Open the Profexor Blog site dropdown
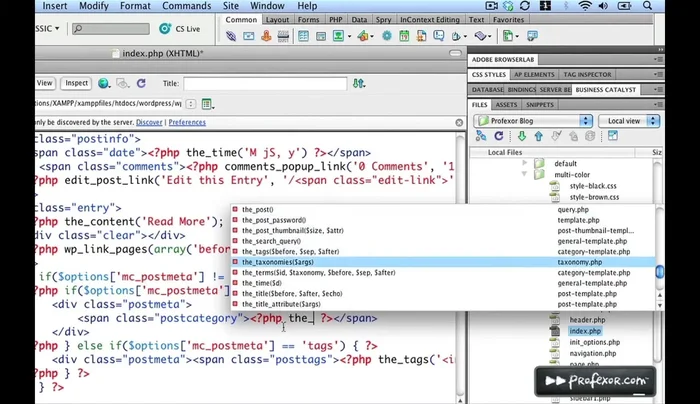 coord(535,120)
